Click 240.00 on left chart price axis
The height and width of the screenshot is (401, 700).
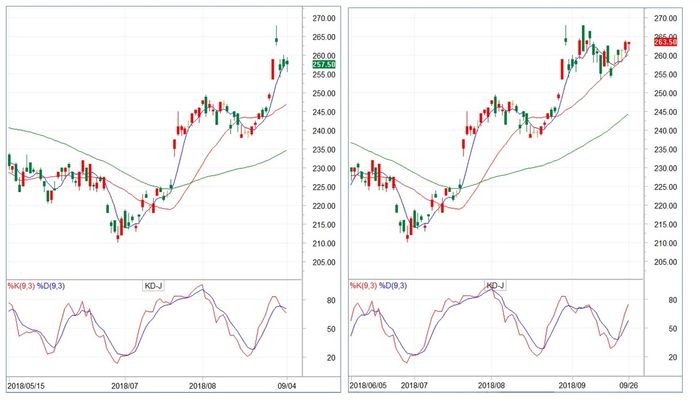tap(324, 131)
